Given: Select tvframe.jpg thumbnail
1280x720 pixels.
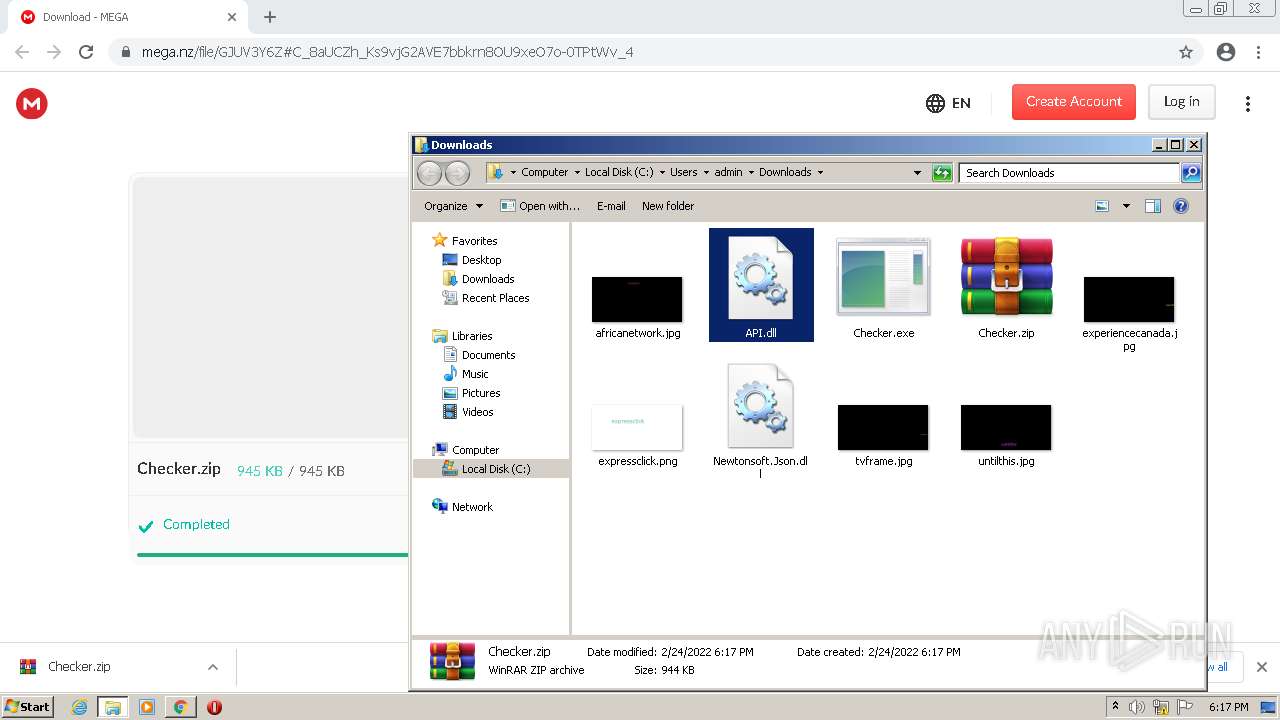Looking at the screenshot, I should 883,427.
